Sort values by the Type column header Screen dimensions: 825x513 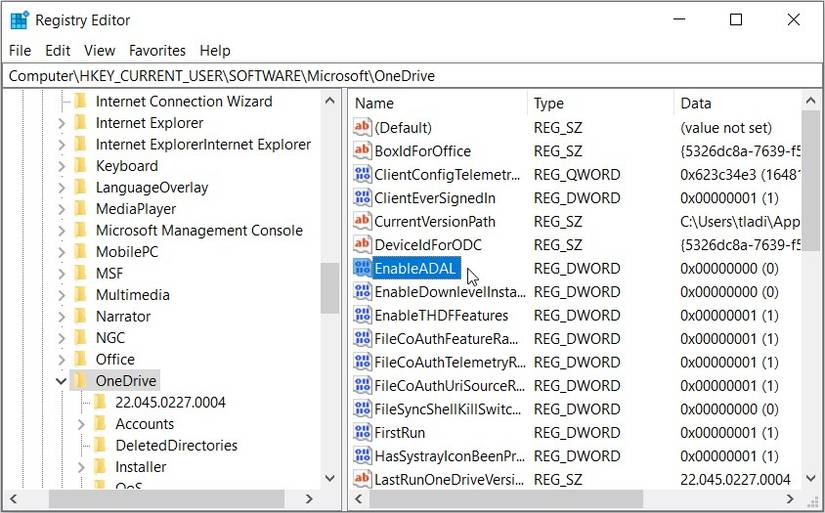(601, 103)
